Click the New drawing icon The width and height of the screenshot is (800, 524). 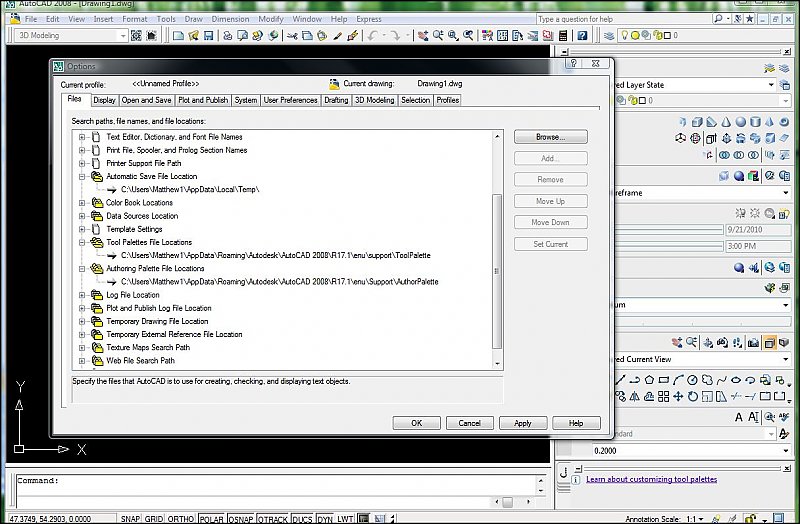coord(178,36)
